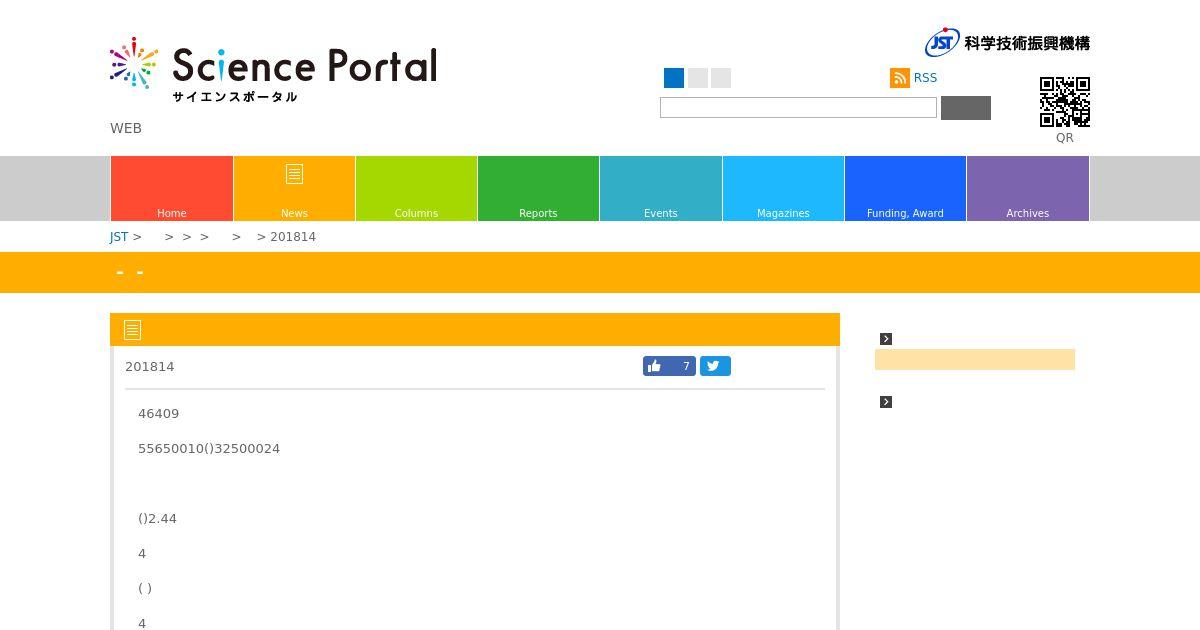Open the Home navigation tab

pos(172,188)
